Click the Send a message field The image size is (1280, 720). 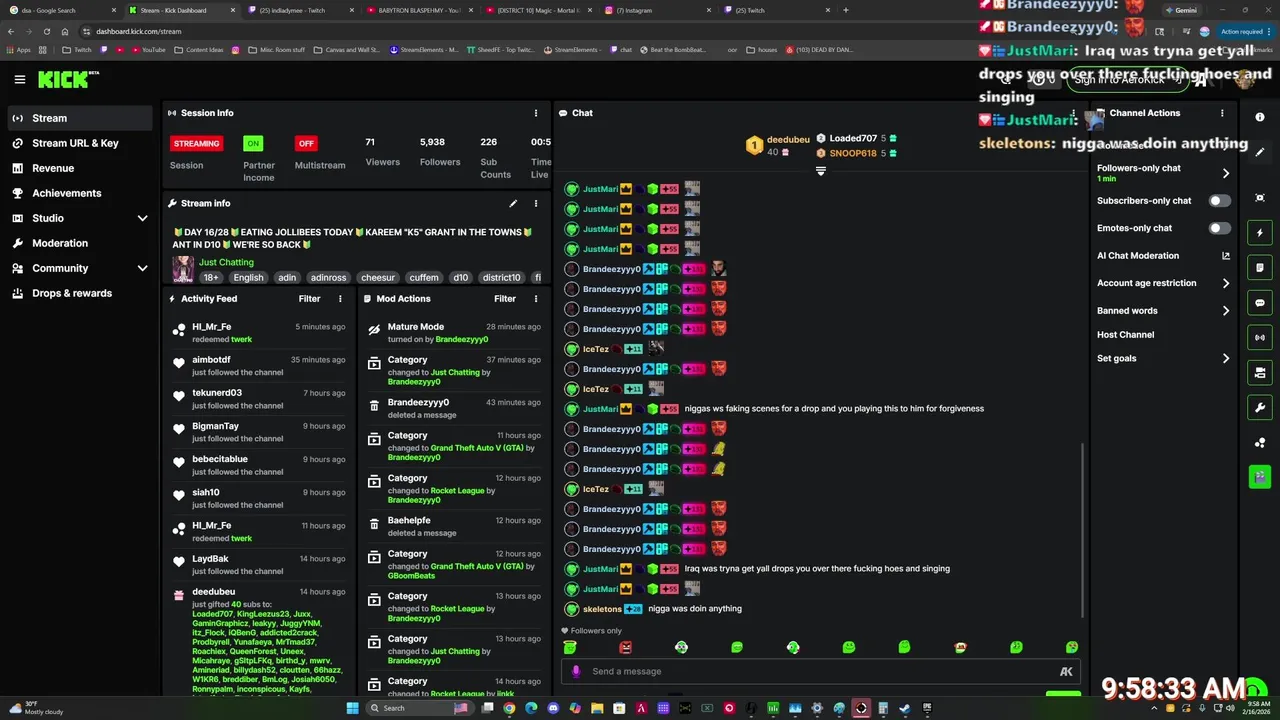click(820, 672)
